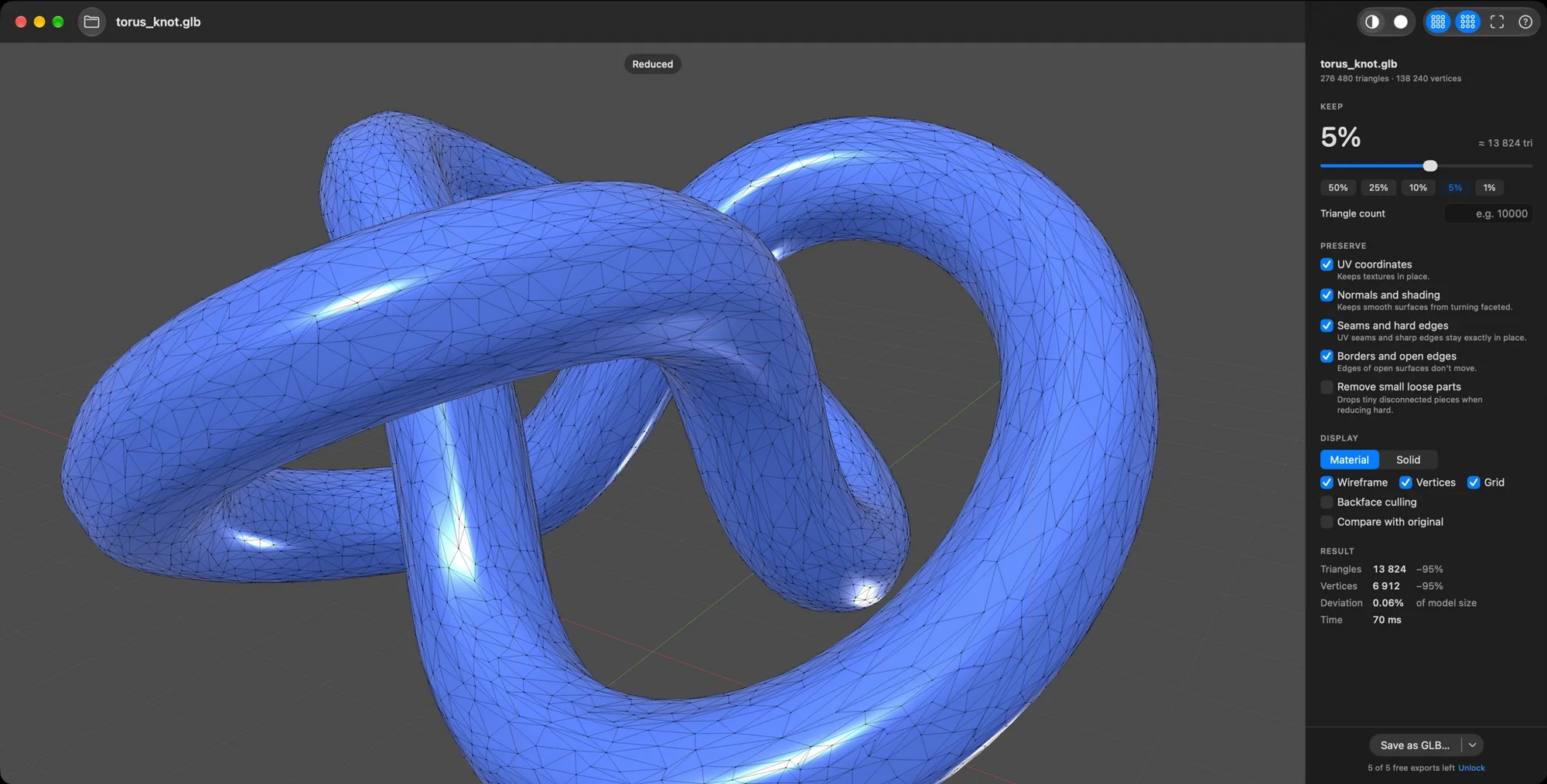Click '276 480 triangles · 138 240 vertices' text
This screenshot has width=1547, height=784.
point(1391,79)
